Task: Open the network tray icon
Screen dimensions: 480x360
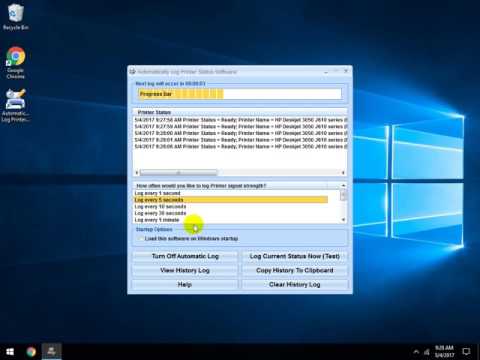Action: (x=426, y=352)
